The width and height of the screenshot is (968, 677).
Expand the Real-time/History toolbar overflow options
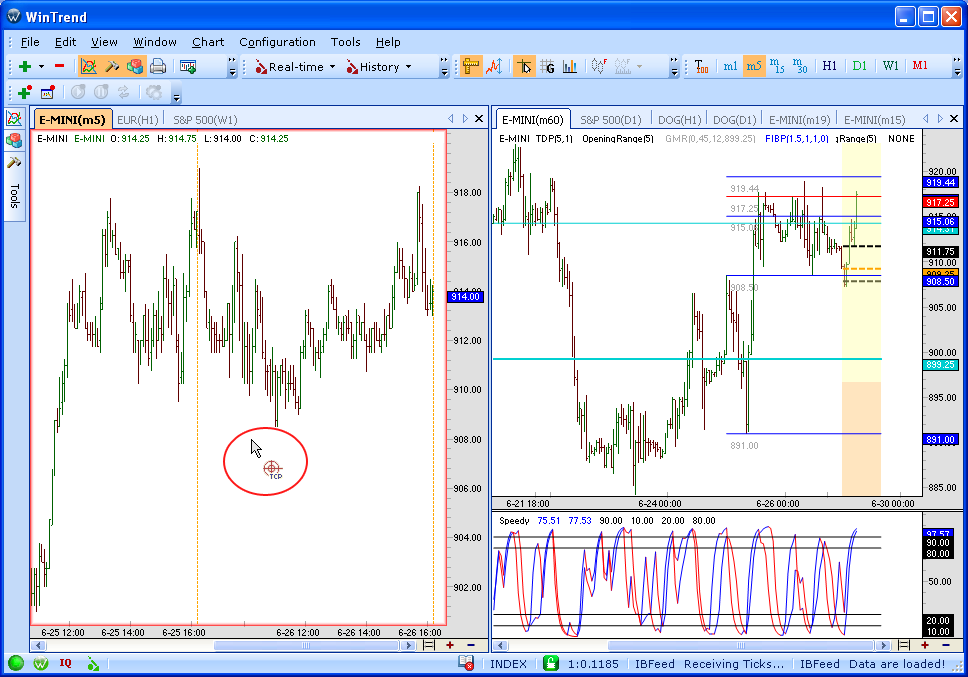point(444,67)
